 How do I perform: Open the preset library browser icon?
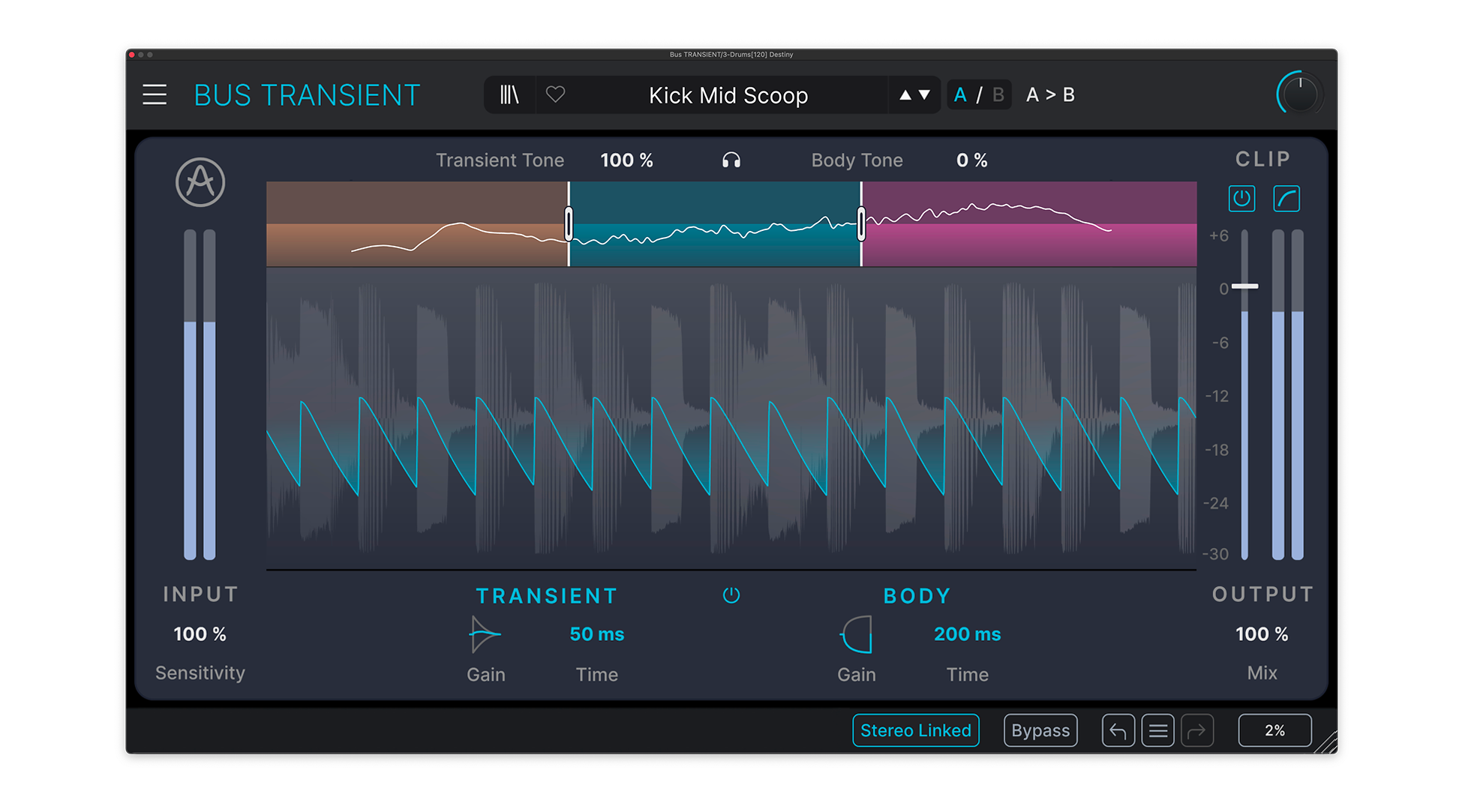[509, 95]
